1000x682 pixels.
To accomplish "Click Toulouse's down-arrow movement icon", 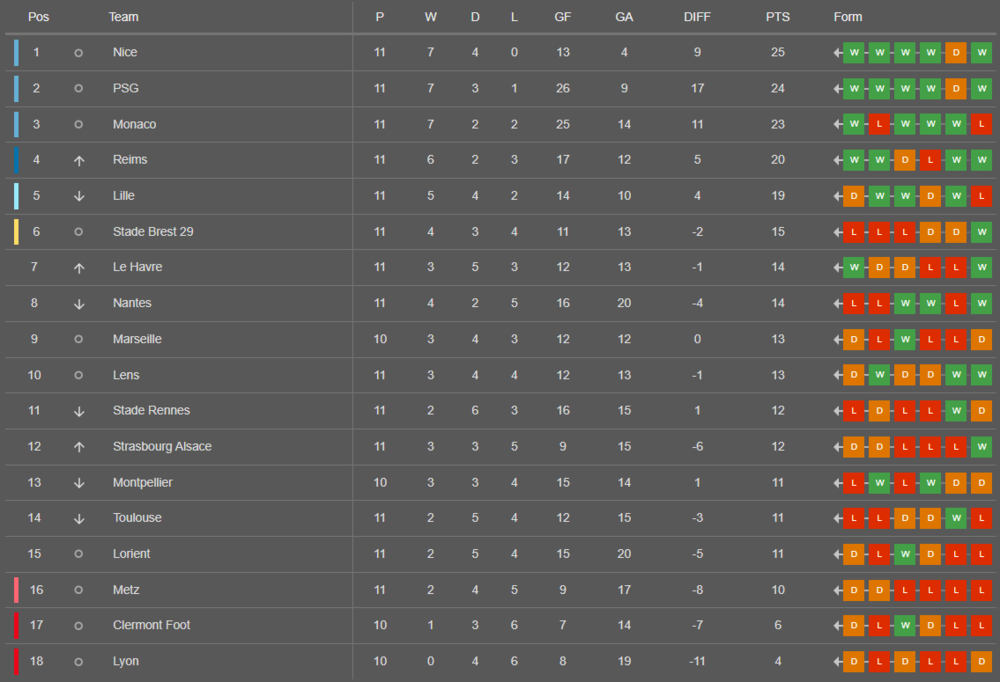I will tap(78, 519).
